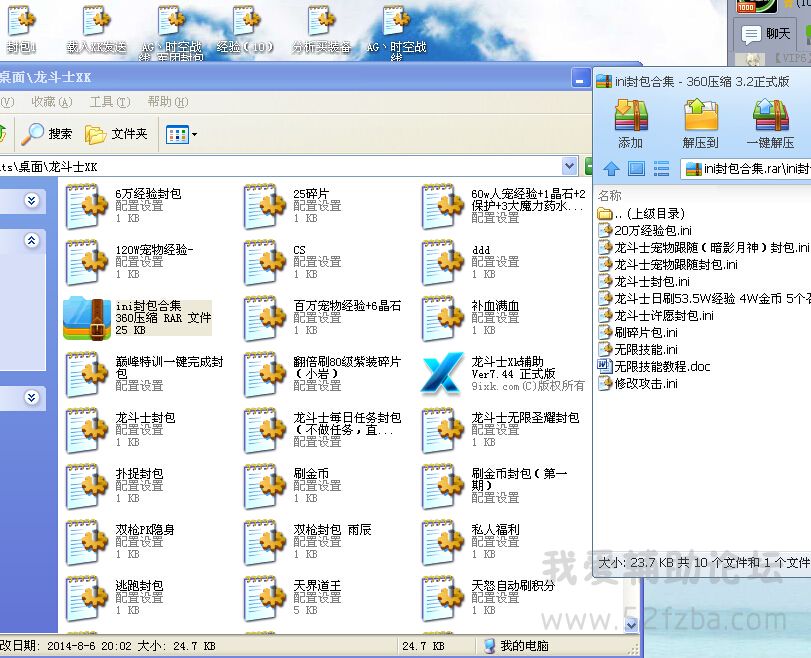The width and height of the screenshot is (811, 658).
Task: Select the 经验(10) desktop icon
Action: [x=245, y=29]
